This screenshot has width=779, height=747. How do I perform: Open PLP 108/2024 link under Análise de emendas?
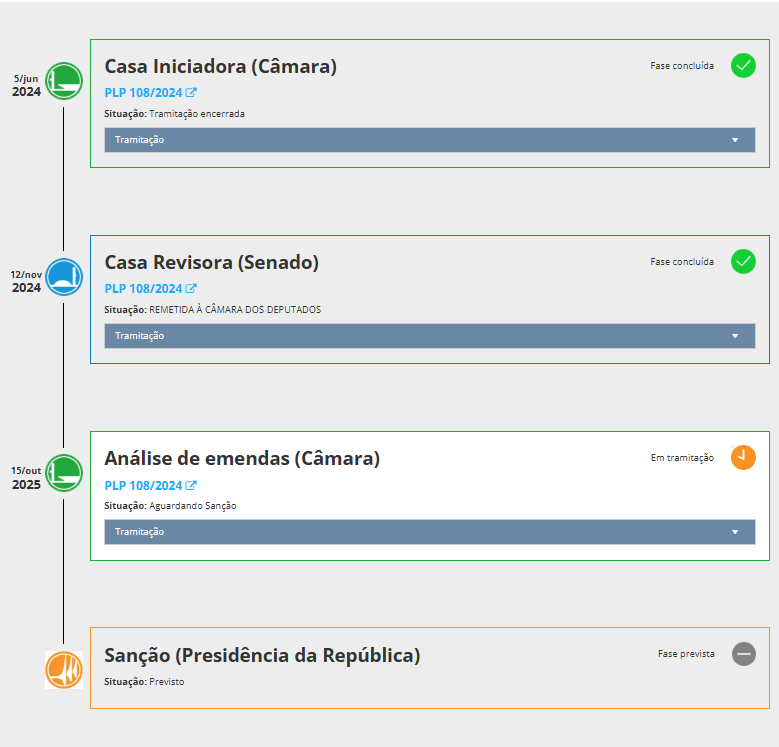pyautogui.click(x=150, y=485)
